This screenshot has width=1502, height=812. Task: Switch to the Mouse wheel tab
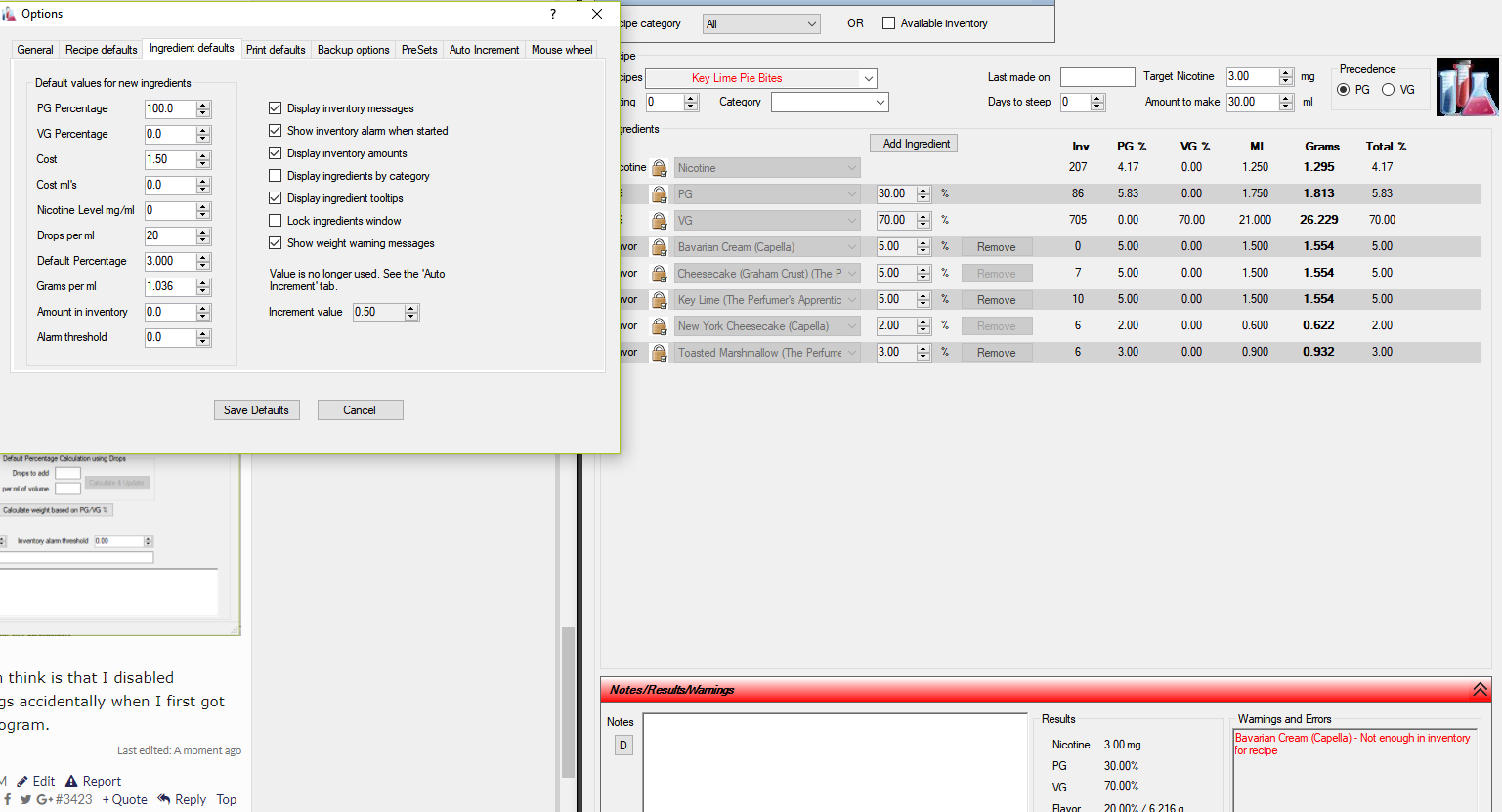(562, 50)
